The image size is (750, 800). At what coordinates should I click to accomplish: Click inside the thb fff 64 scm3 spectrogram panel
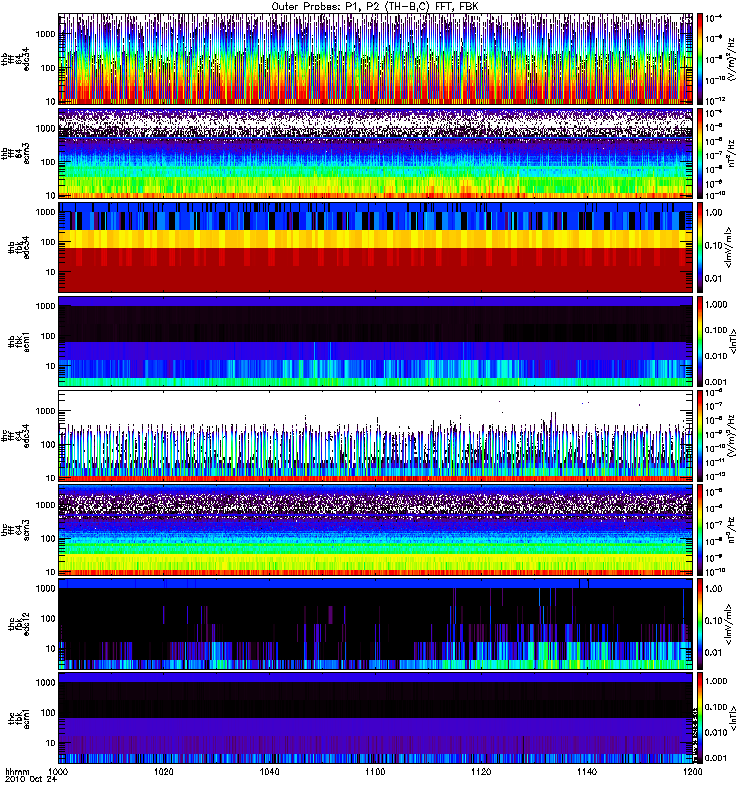click(376, 153)
